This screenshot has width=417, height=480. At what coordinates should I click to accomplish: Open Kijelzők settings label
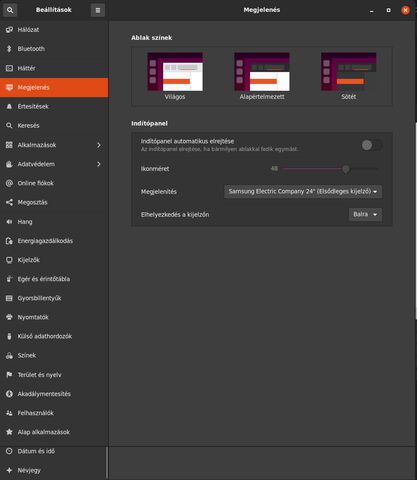coord(29,260)
